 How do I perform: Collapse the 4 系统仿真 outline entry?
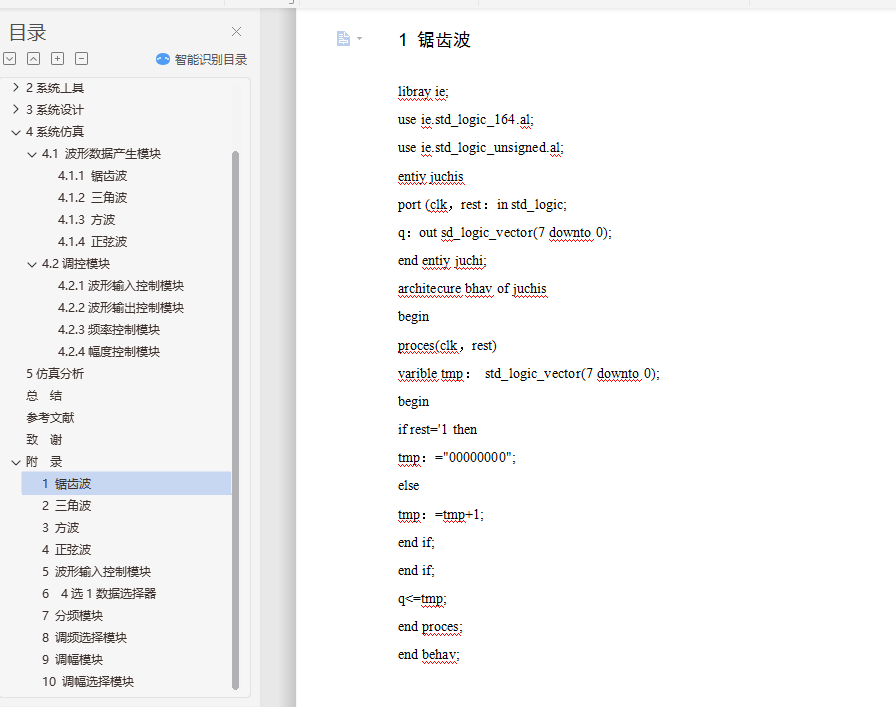tap(16, 132)
